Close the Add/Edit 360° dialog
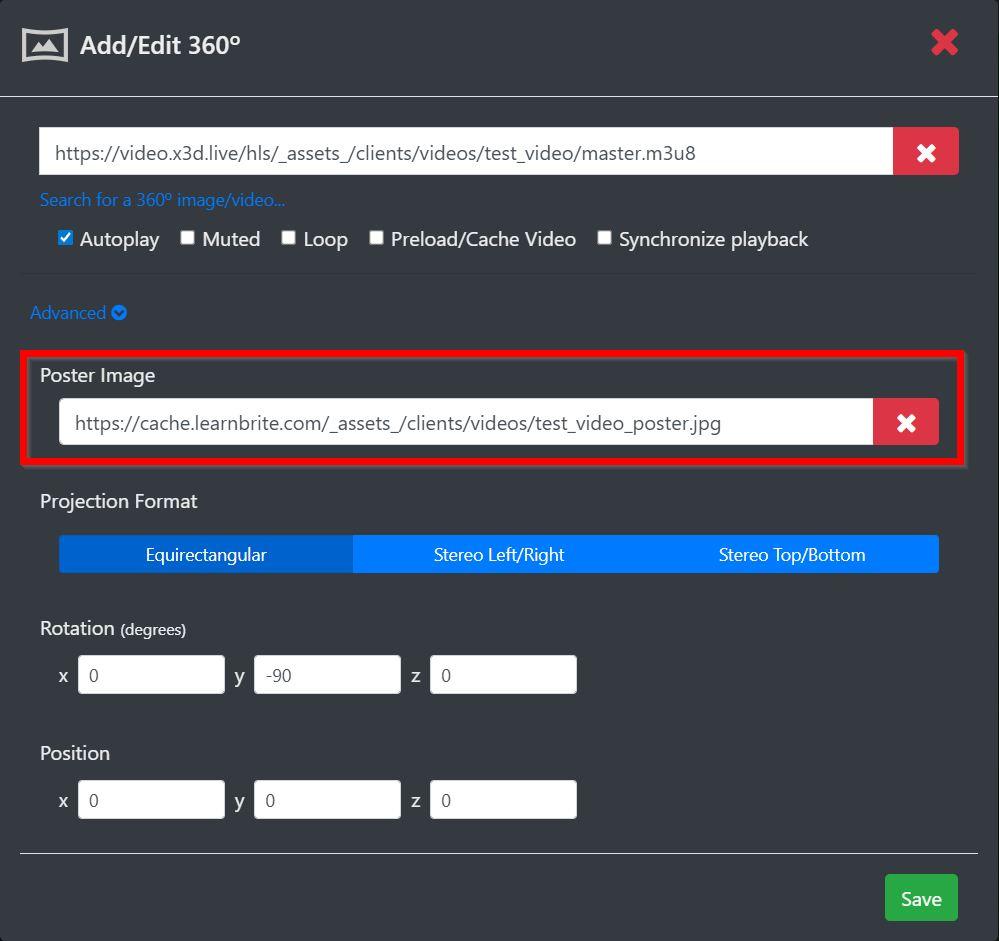 [944, 43]
